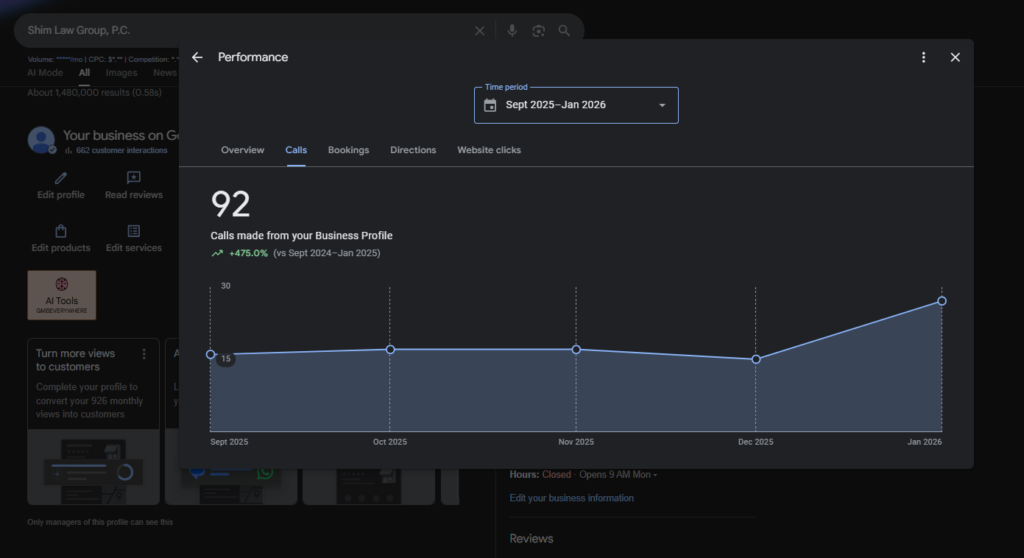Click the business profile avatar
The image size is (1024, 558).
click(41, 140)
